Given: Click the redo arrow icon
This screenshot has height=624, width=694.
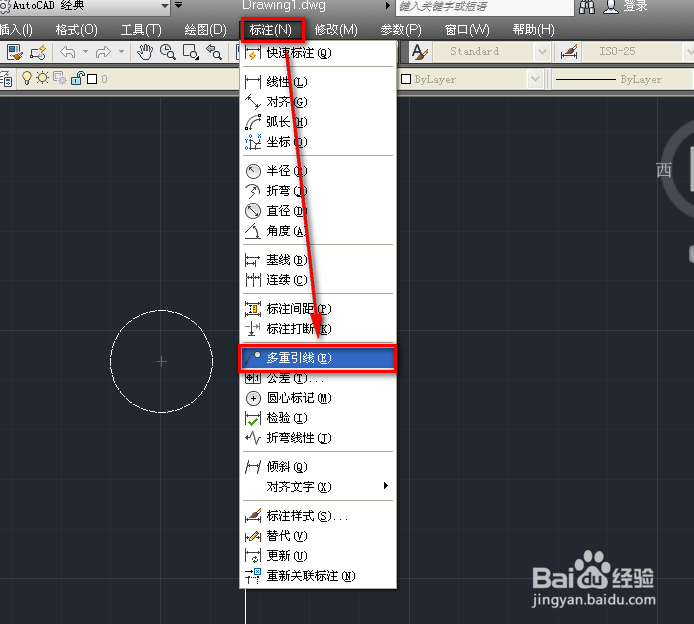Looking at the screenshot, I should tap(103, 52).
